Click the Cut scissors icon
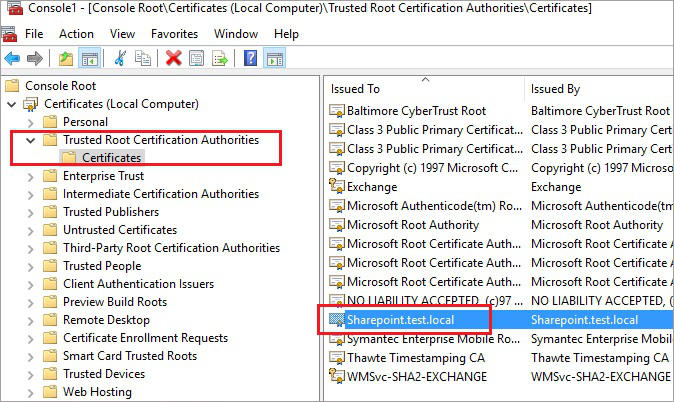This screenshot has width=674, height=402. 120,58
